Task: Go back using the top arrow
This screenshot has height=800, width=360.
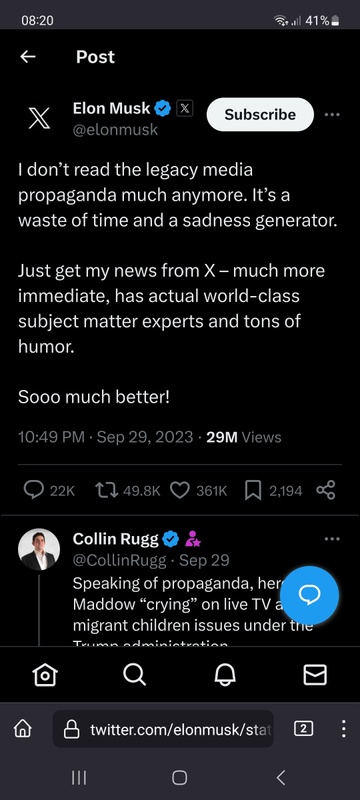Action: pos(28,57)
